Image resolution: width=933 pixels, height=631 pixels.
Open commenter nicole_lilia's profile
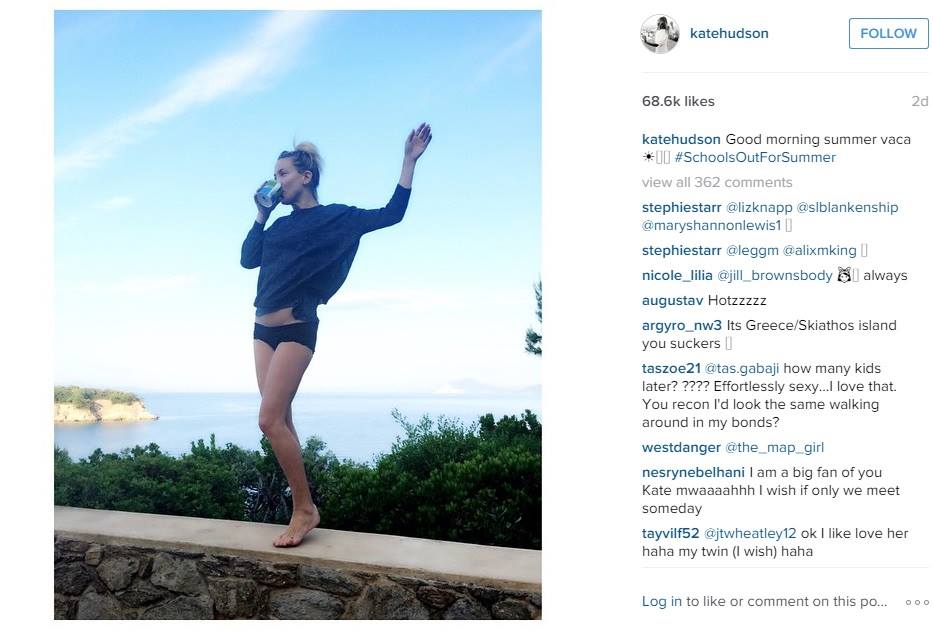677,276
